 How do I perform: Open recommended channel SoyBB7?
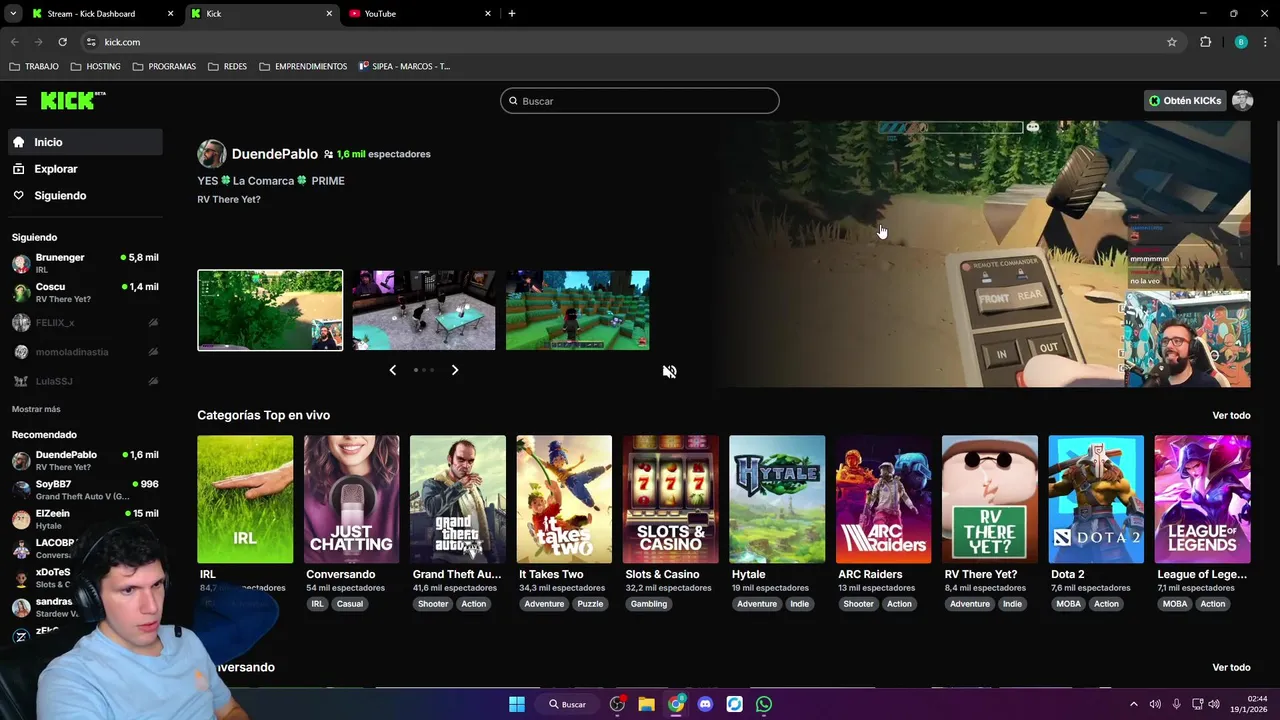pos(85,489)
